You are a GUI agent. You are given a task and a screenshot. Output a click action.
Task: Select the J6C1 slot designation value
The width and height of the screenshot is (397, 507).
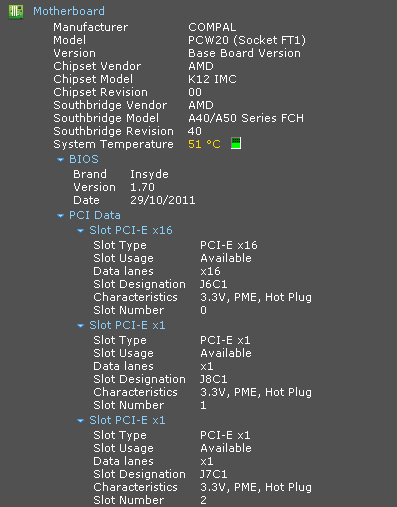click(213, 284)
